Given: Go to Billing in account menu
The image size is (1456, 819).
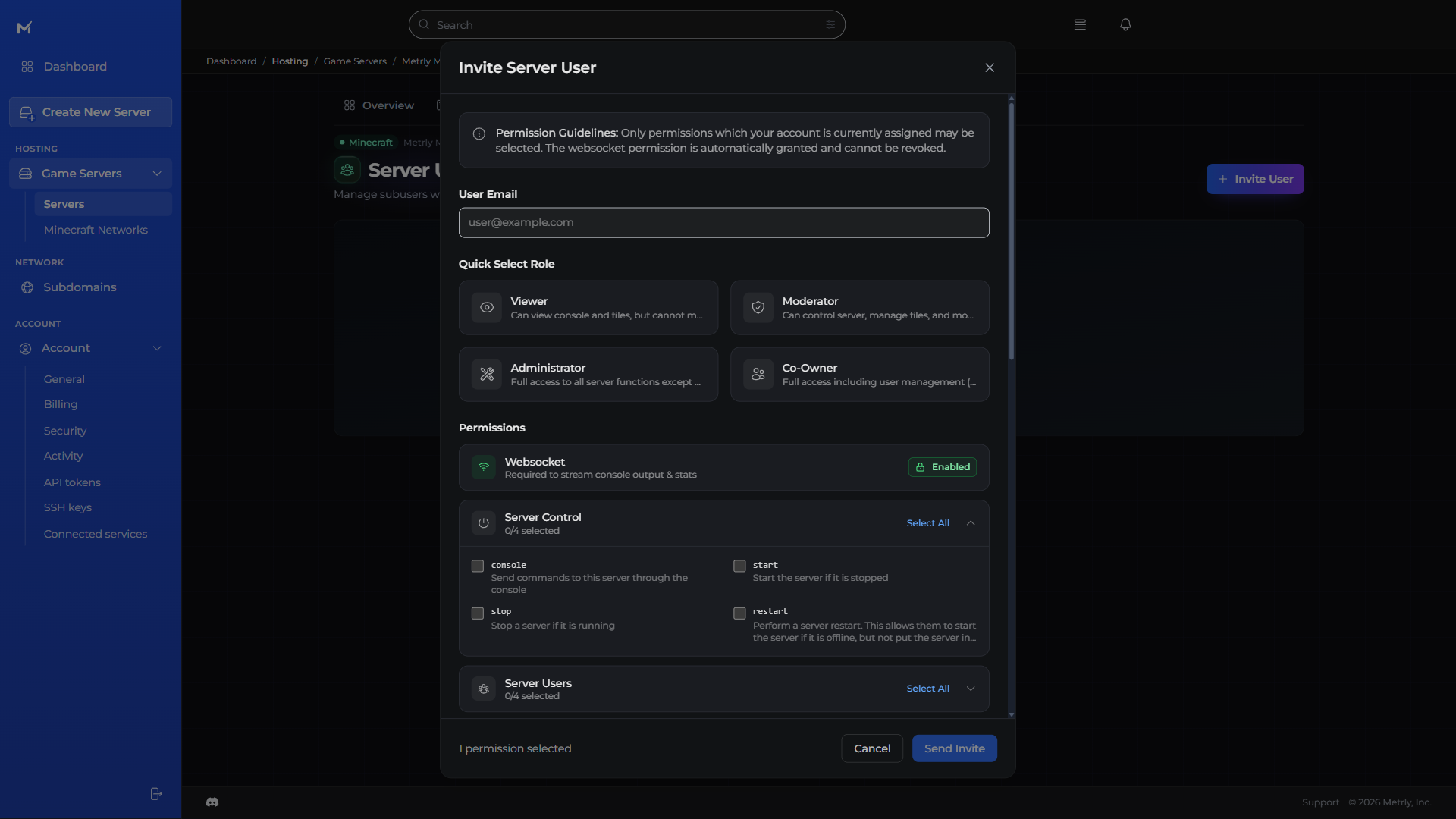Looking at the screenshot, I should pos(61,405).
